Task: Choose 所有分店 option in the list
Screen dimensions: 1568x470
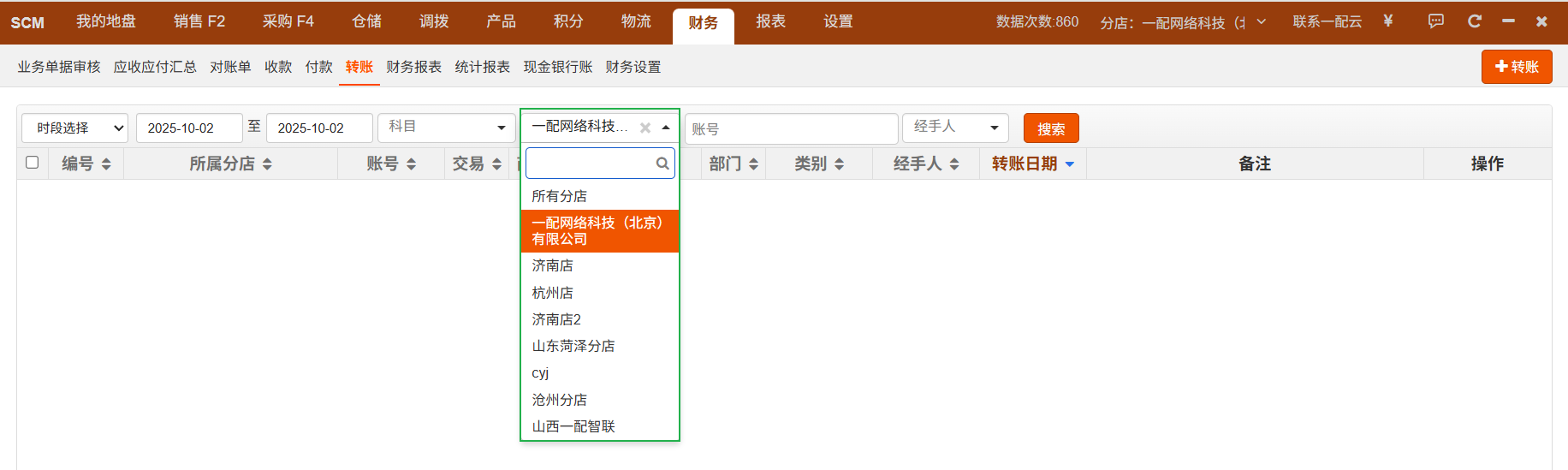Action: [559, 196]
